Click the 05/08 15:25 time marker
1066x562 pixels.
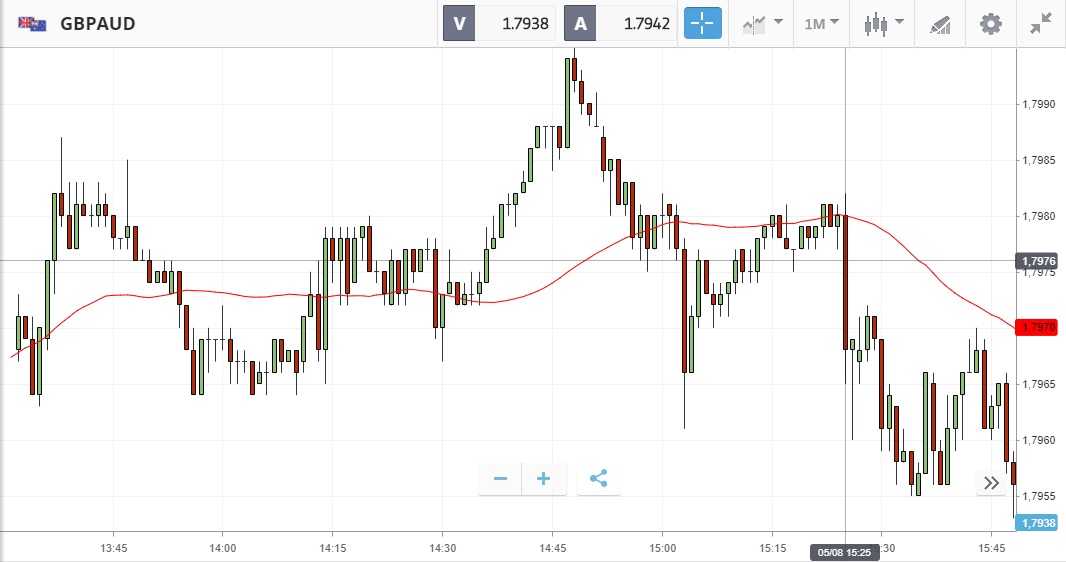click(x=845, y=552)
